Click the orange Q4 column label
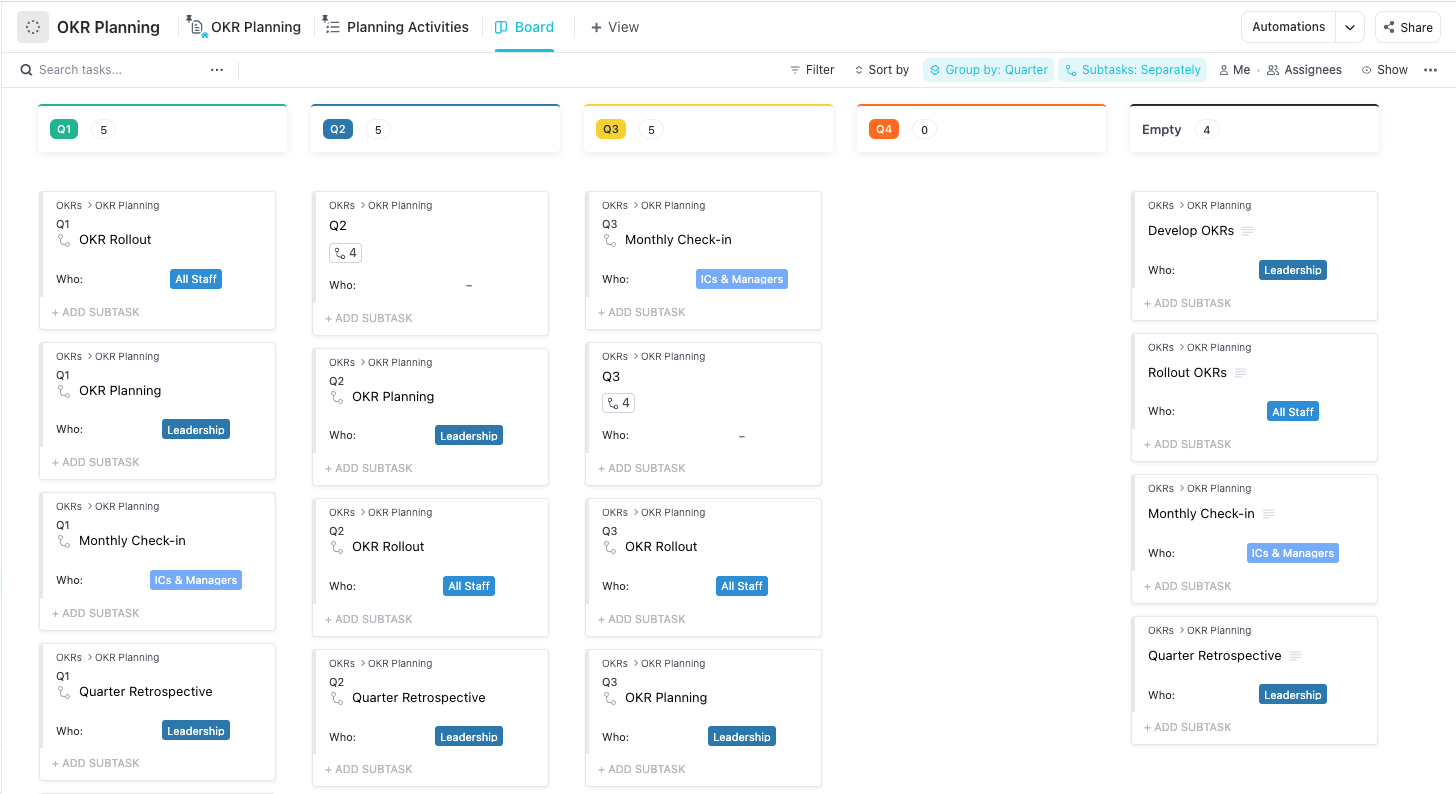This screenshot has width=1456, height=794. coord(884,129)
